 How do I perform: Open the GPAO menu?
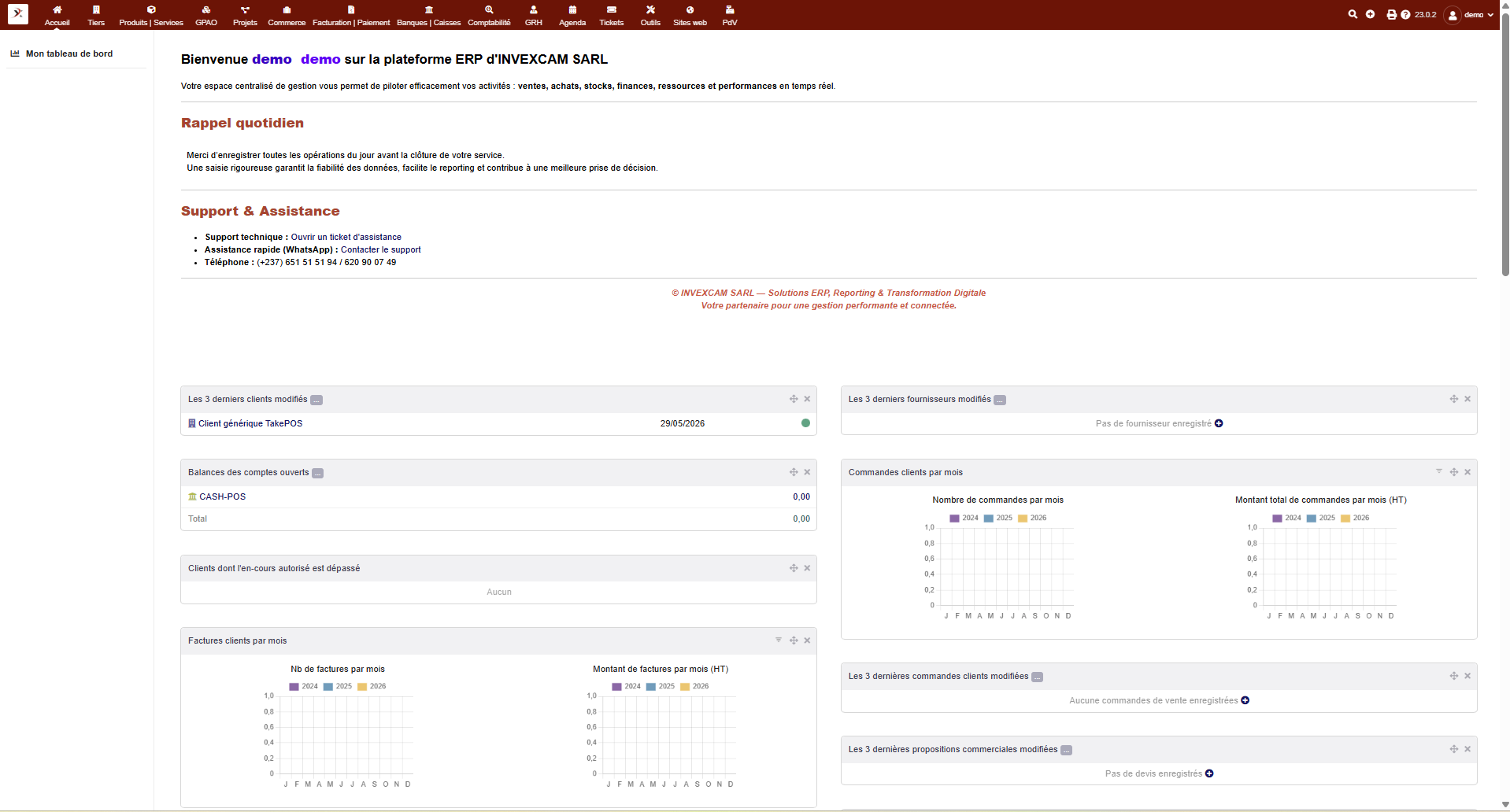206,15
